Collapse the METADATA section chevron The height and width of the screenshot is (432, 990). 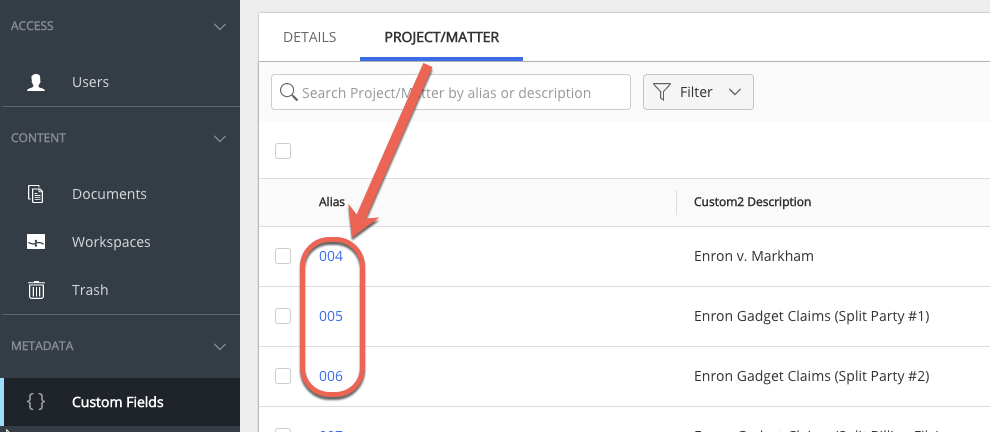[x=221, y=346]
